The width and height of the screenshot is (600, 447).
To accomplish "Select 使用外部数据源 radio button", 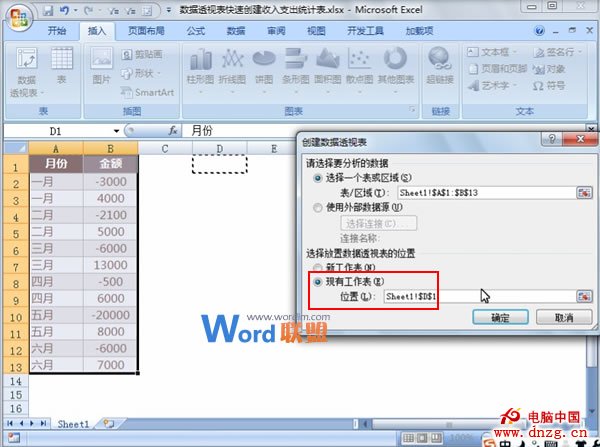I will point(318,208).
